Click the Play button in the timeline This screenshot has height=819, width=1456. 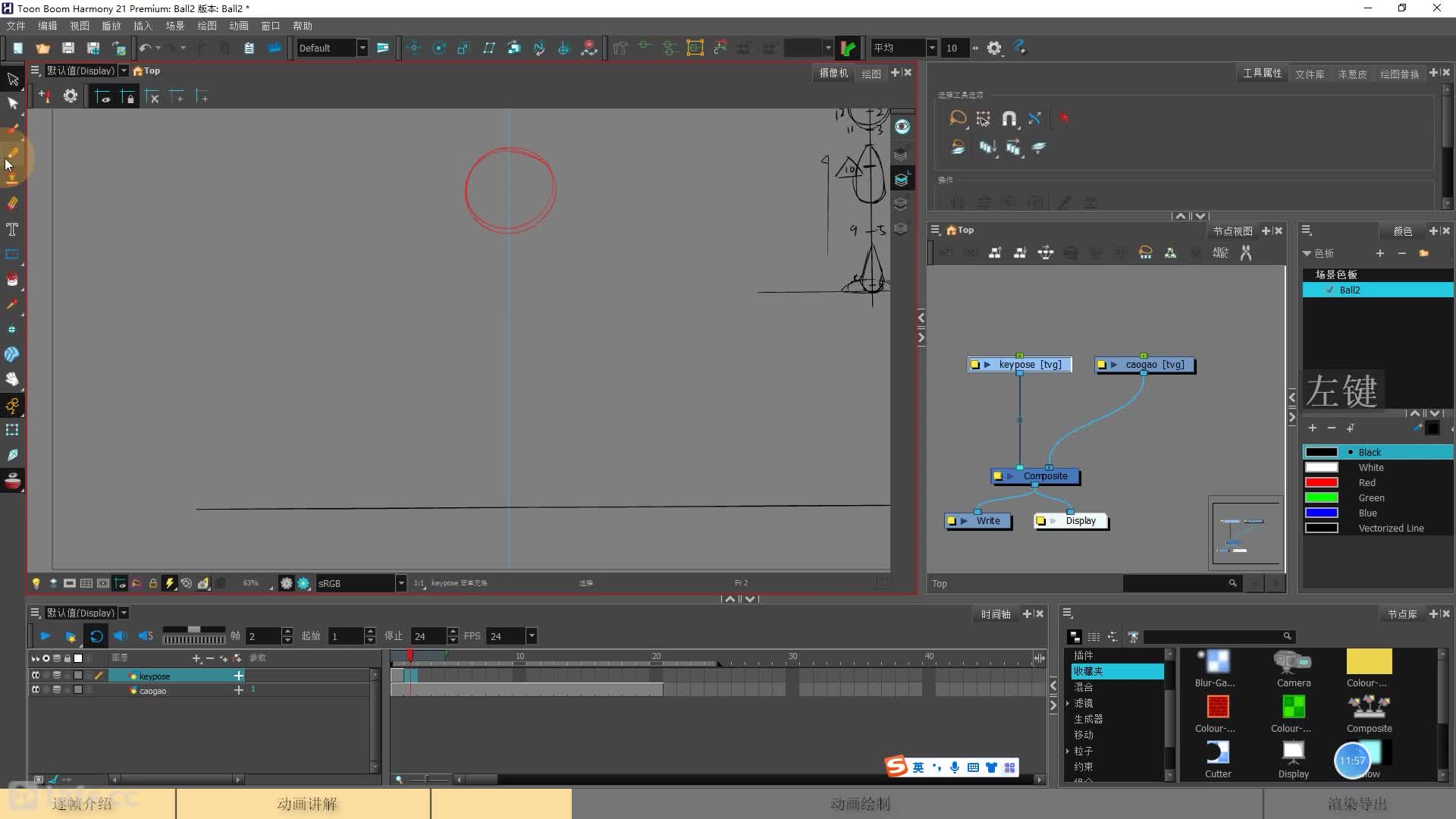tap(45, 636)
